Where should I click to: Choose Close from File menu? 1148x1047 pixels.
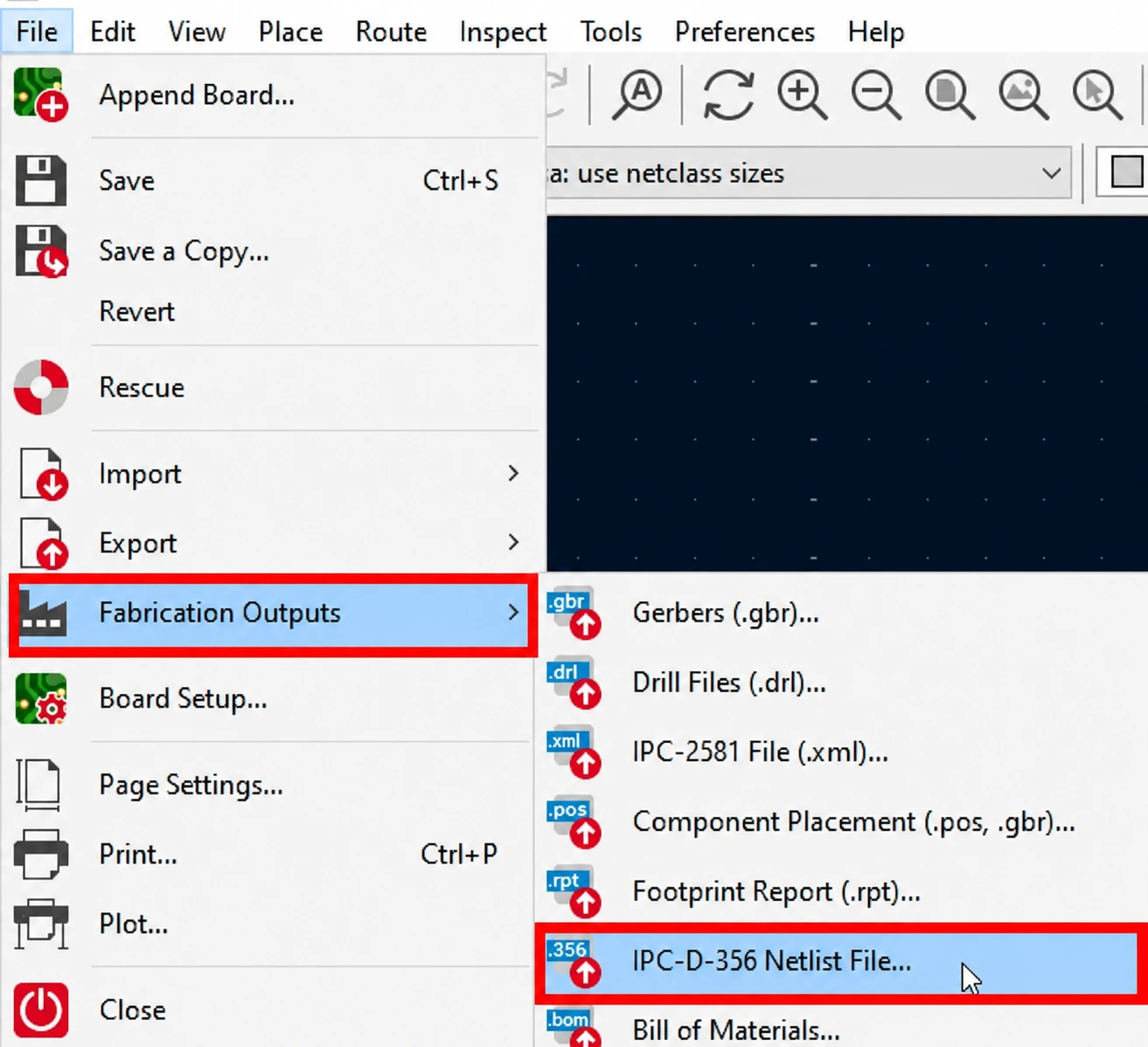pos(132,1009)
